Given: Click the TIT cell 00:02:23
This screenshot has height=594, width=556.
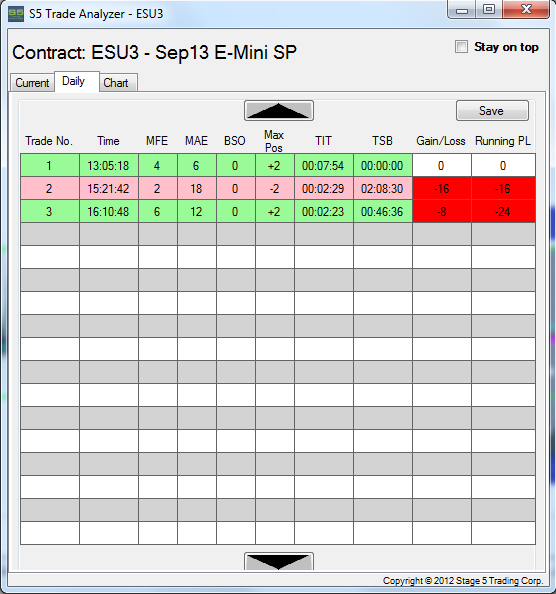Looking at the screenshot, I should tap(324, 211).
